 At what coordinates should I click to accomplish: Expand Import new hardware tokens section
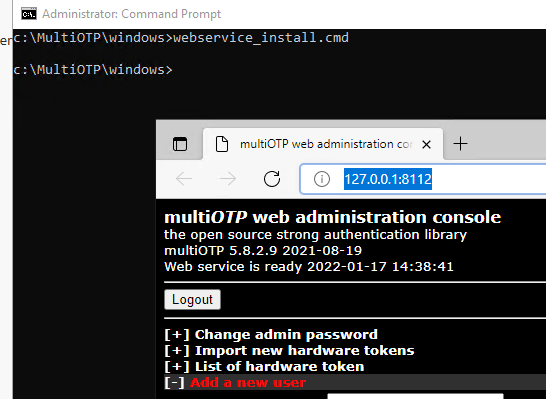(177, 351)
